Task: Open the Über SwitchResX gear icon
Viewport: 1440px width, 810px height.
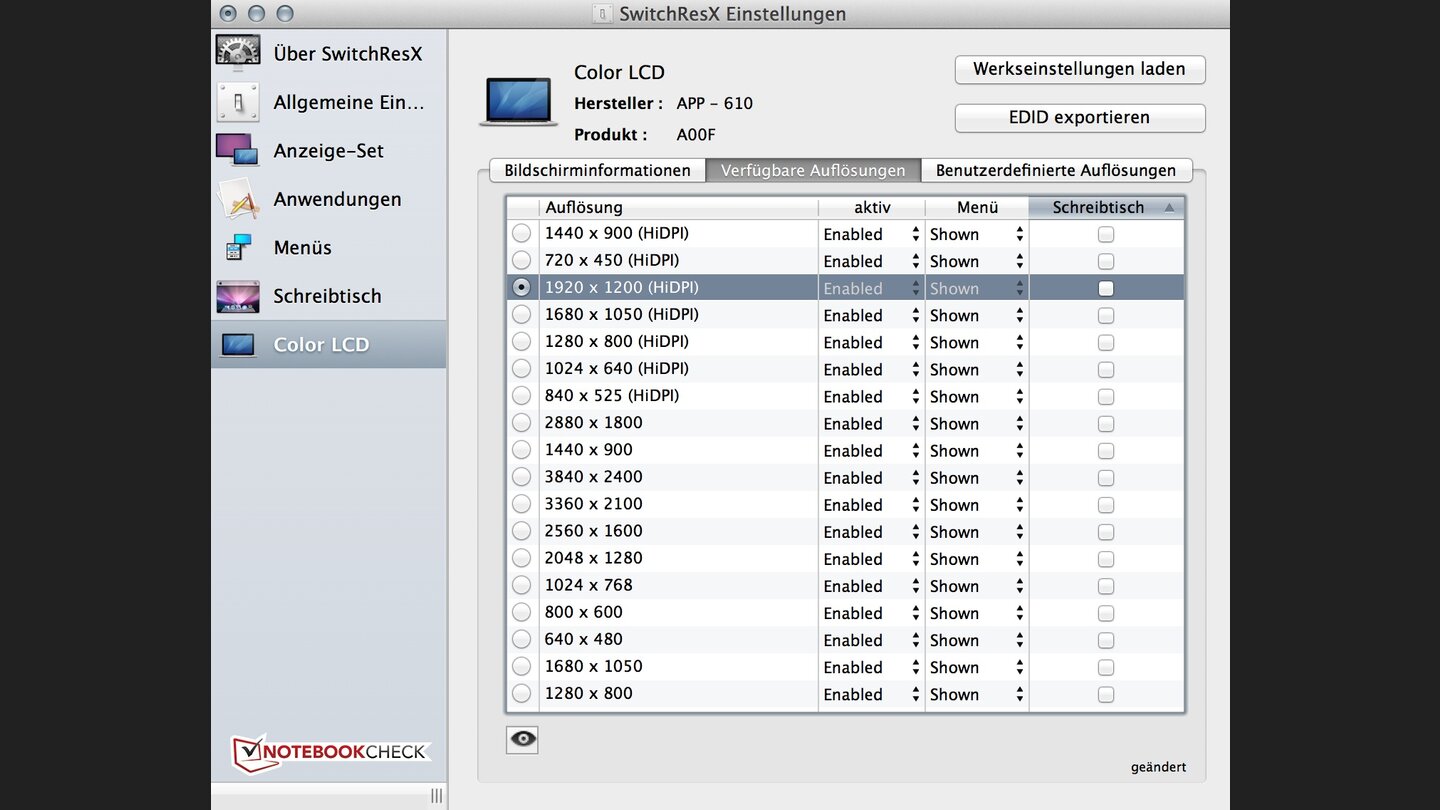Action: pos(238,53)
